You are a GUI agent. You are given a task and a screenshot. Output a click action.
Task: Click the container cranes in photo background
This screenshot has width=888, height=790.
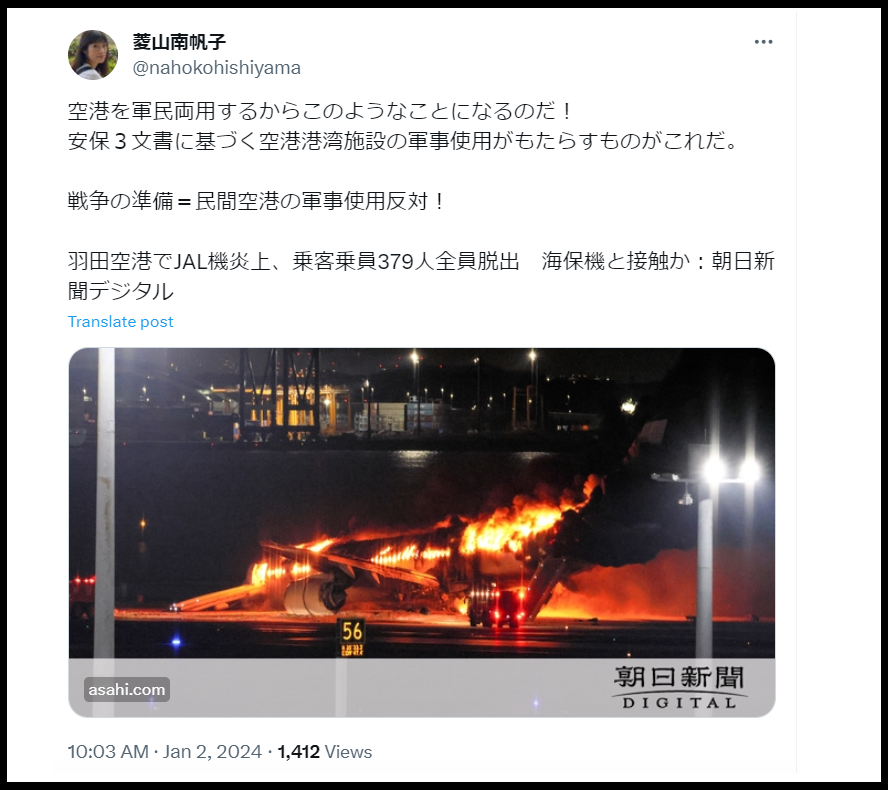click(x=279, y=395)
